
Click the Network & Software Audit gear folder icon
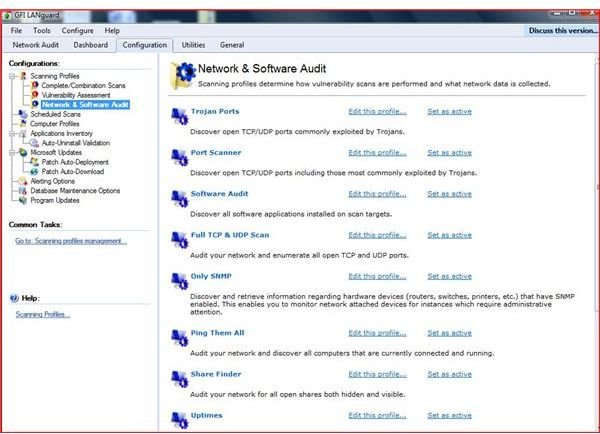183,75
